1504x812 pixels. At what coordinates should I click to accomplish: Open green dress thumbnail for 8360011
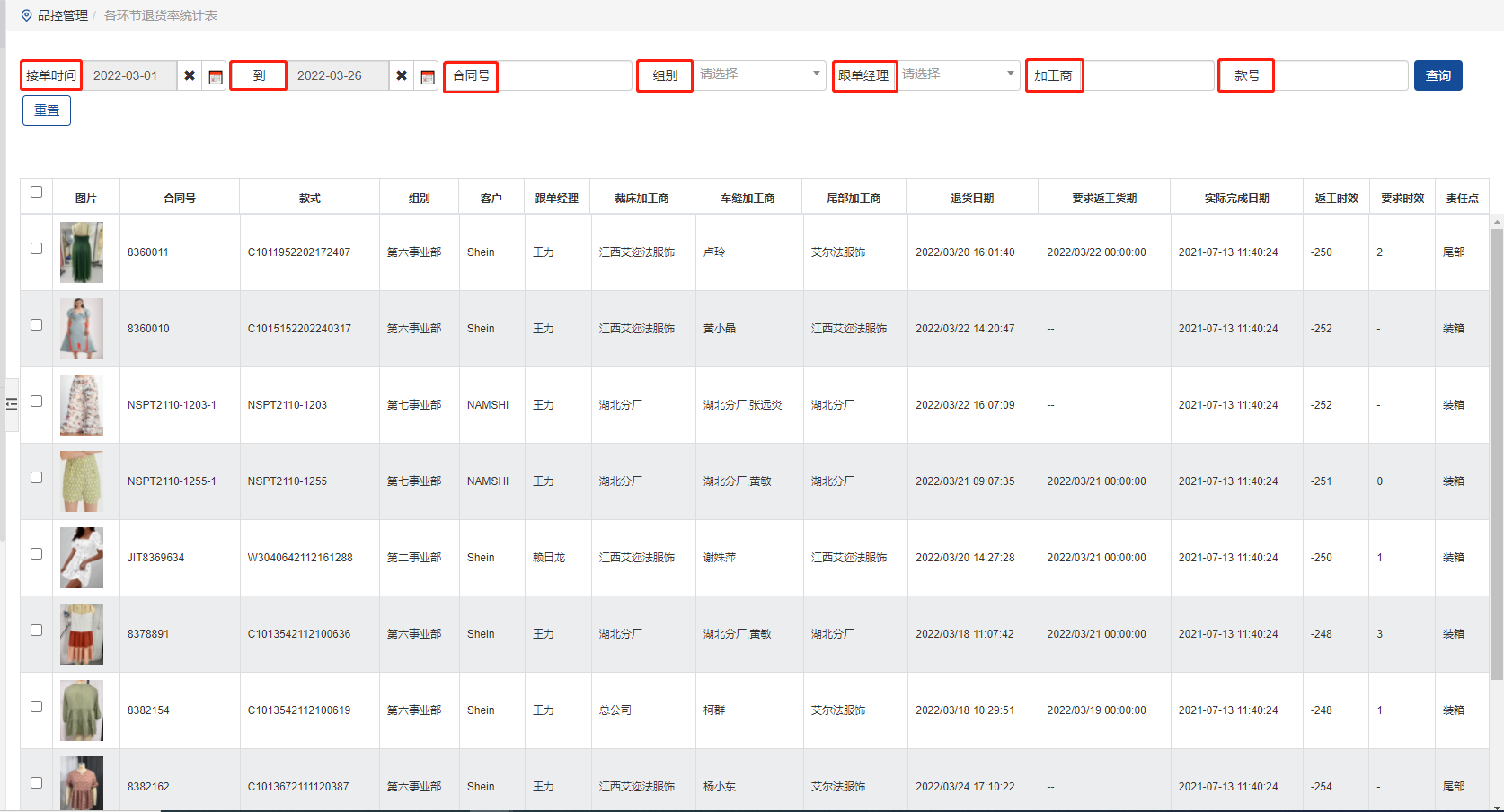(x=82, y=252)
